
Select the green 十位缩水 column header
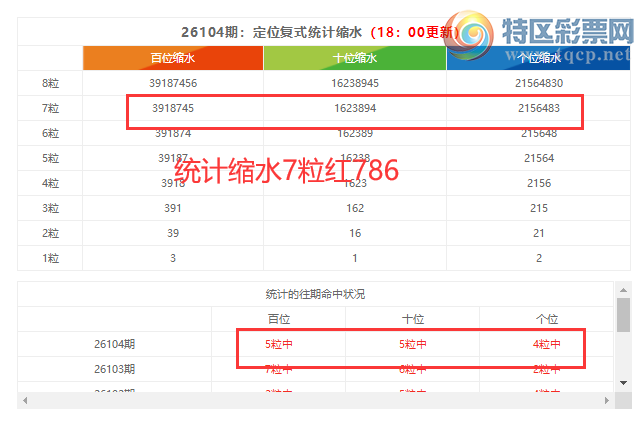(354, 58)
